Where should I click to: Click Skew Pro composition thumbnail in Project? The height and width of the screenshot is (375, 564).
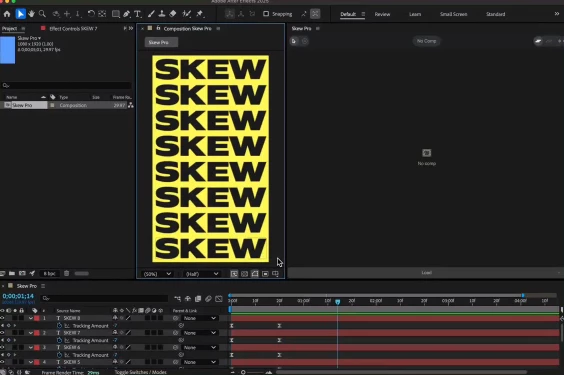[8, 50]
